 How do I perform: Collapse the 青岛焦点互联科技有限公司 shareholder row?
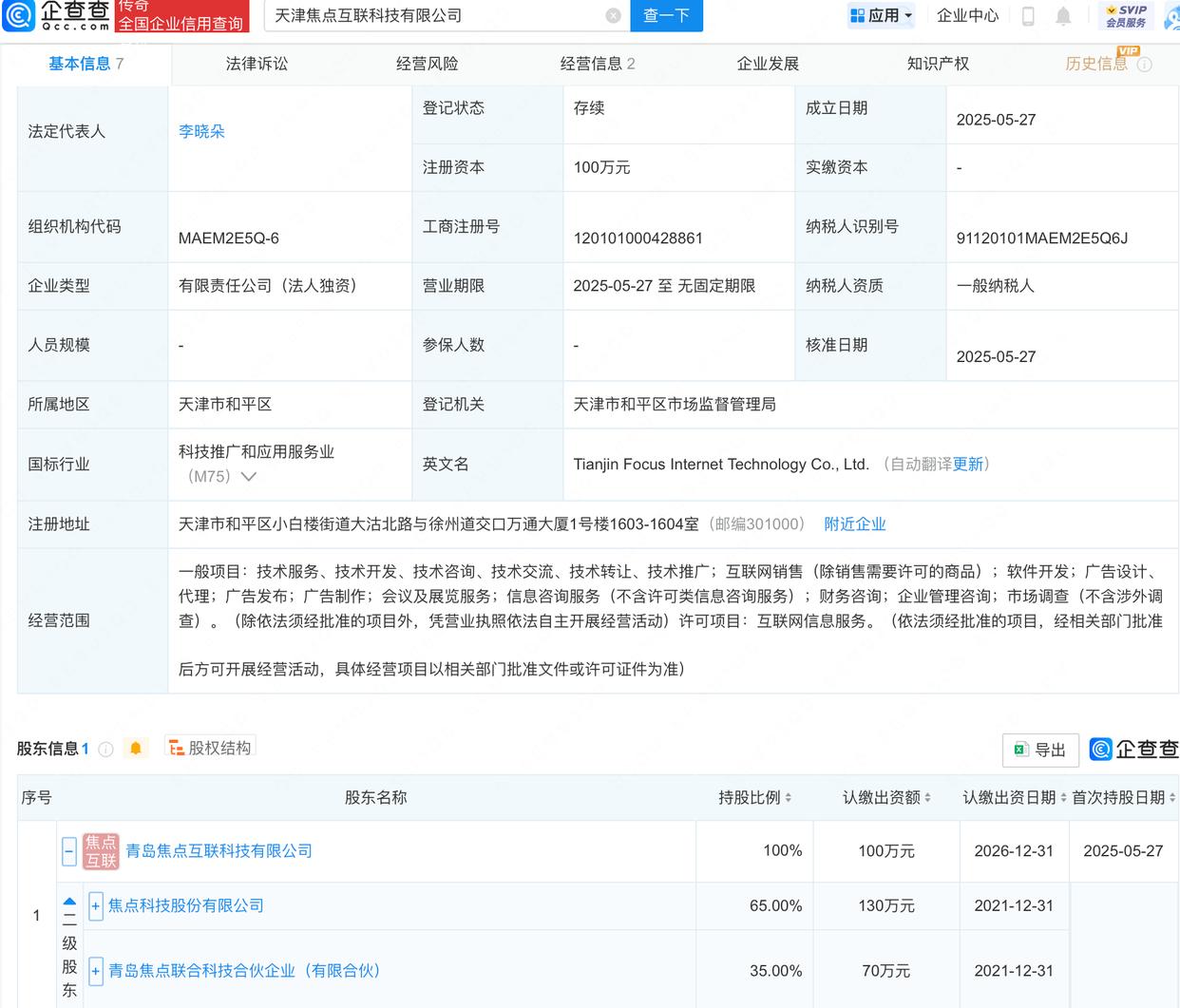69,851
